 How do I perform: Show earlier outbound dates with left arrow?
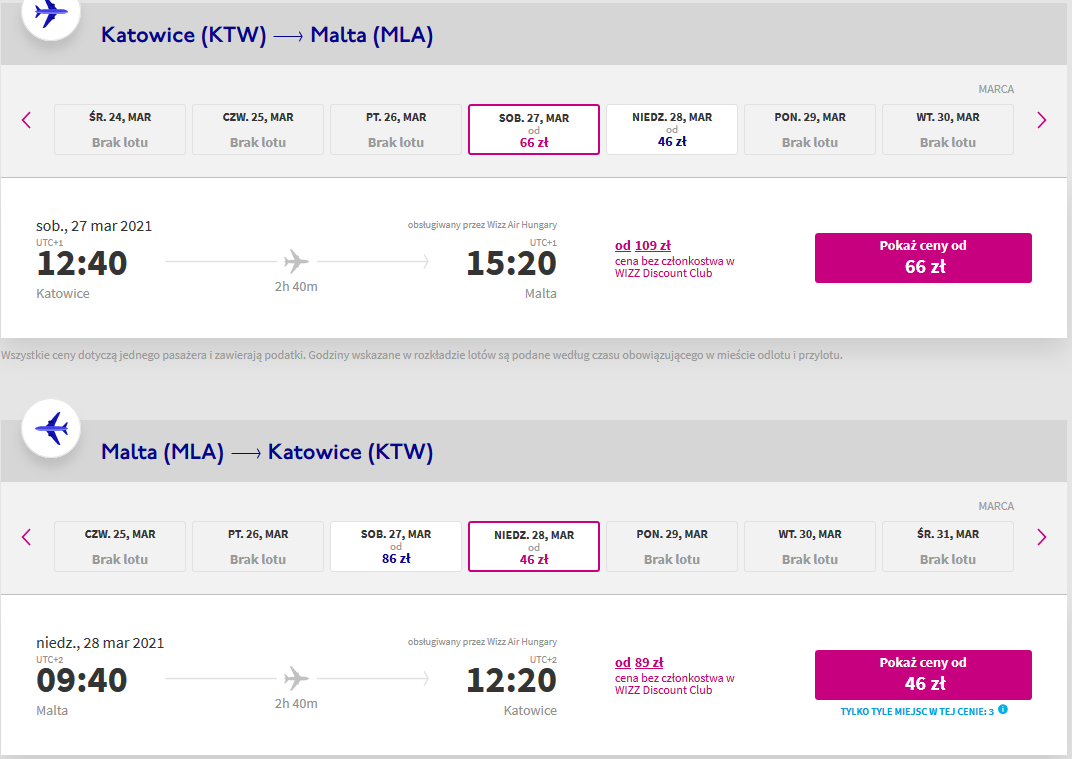point(27,120)
